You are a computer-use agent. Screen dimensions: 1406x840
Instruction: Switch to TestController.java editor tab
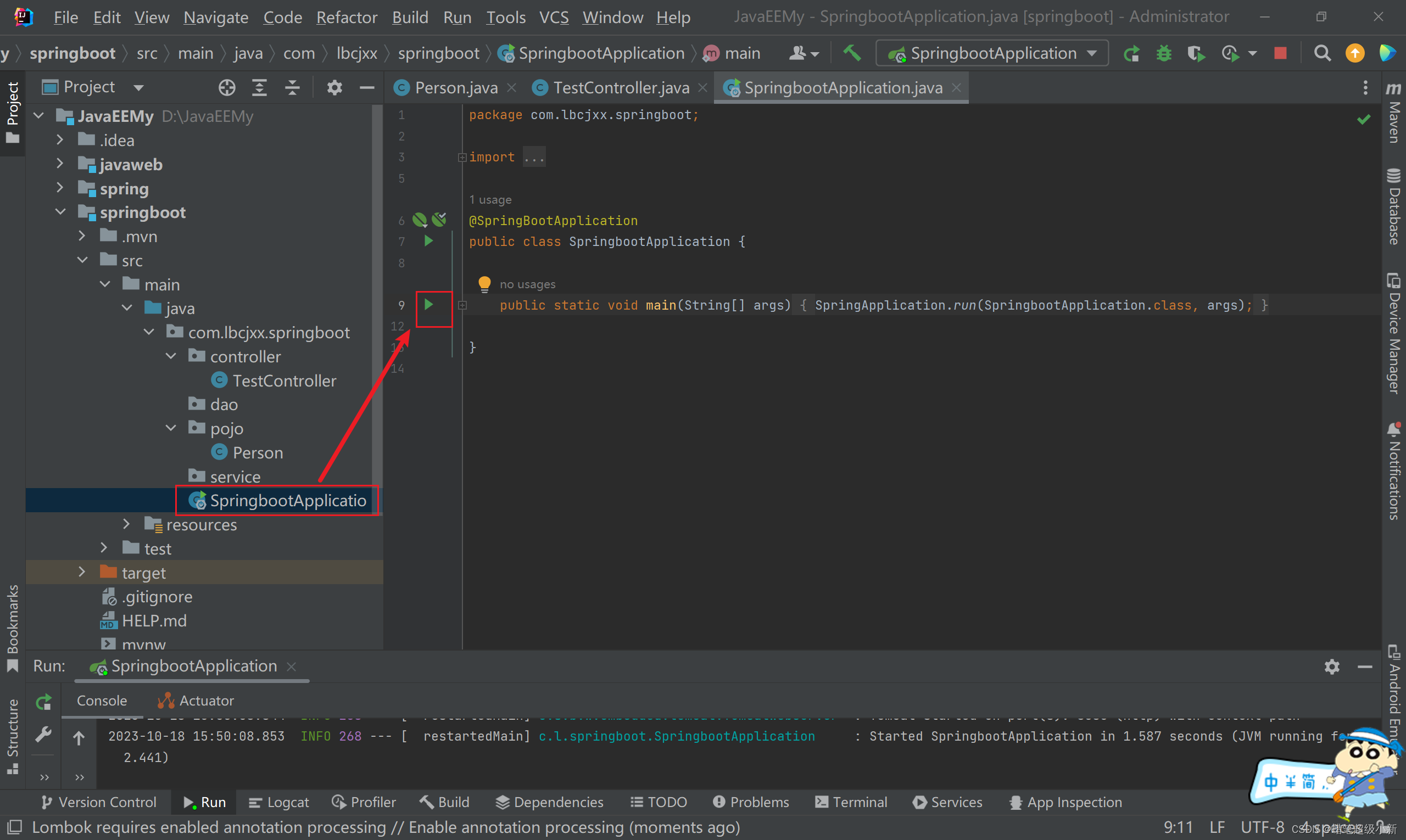click(x=621, y=88)
